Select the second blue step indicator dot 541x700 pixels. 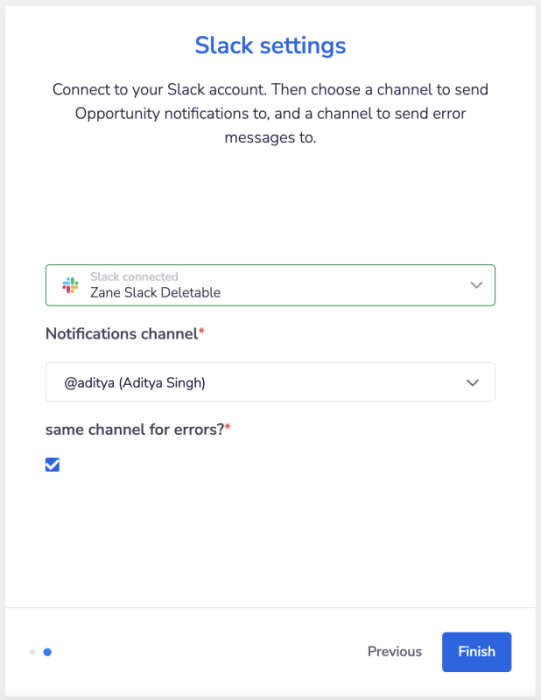click(47, 652)
